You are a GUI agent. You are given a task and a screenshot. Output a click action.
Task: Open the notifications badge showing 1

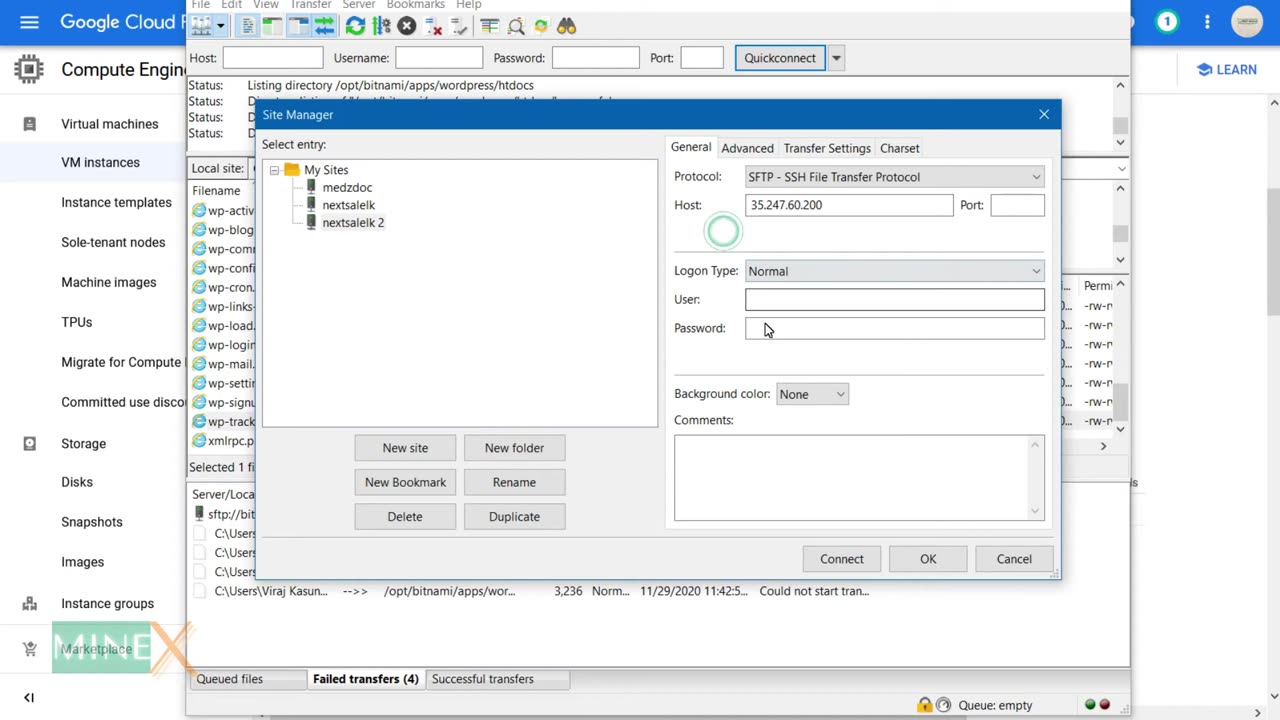[1167, 22]
